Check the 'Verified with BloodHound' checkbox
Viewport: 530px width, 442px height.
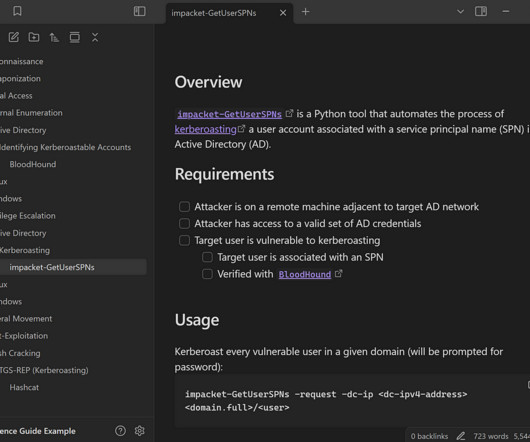point(207,274)
